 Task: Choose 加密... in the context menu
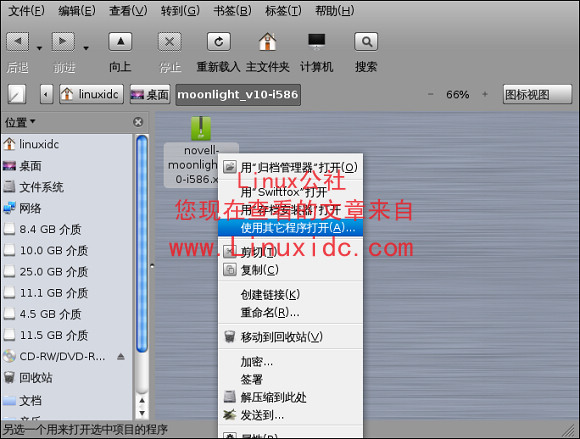[290, 362]
